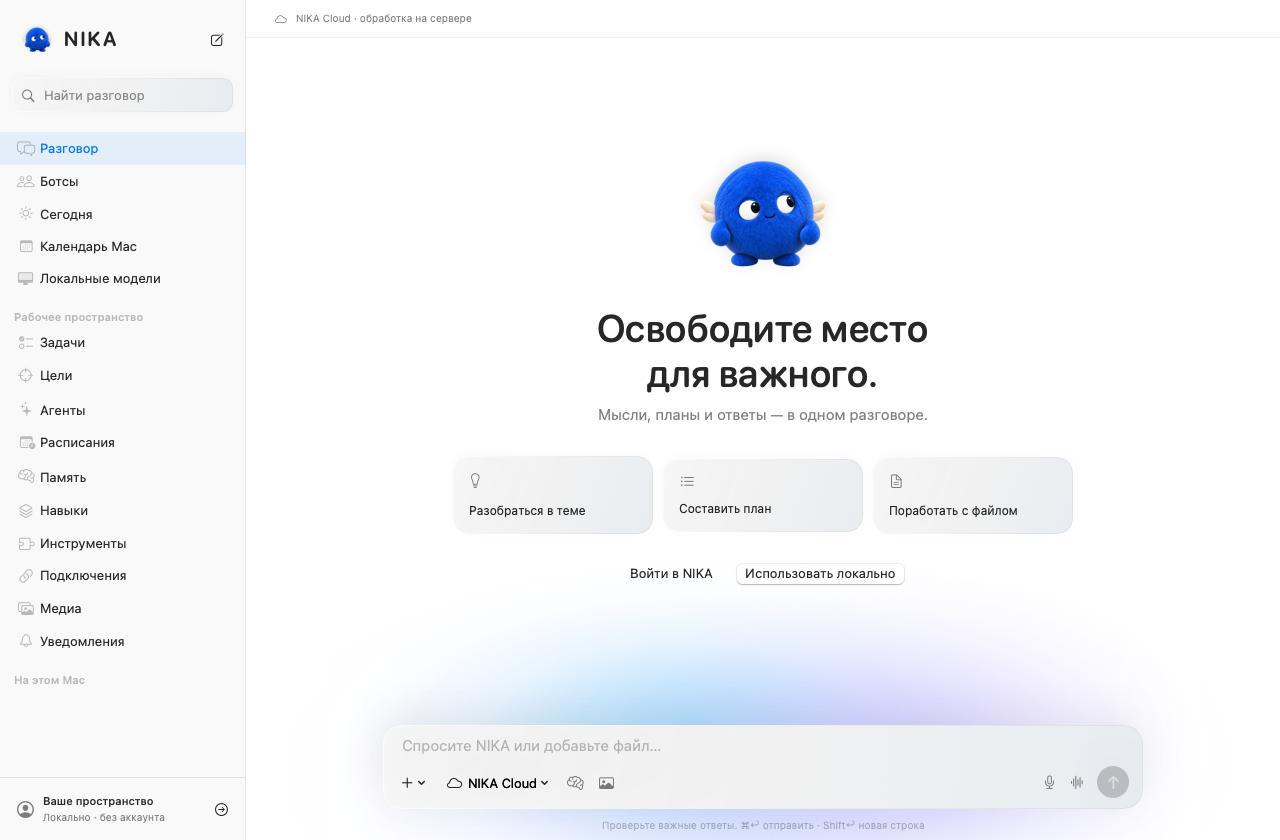The width and height of the screenshot is (1280, 840).
Task: Go to the Сегодня section
Action: point(122,214)
